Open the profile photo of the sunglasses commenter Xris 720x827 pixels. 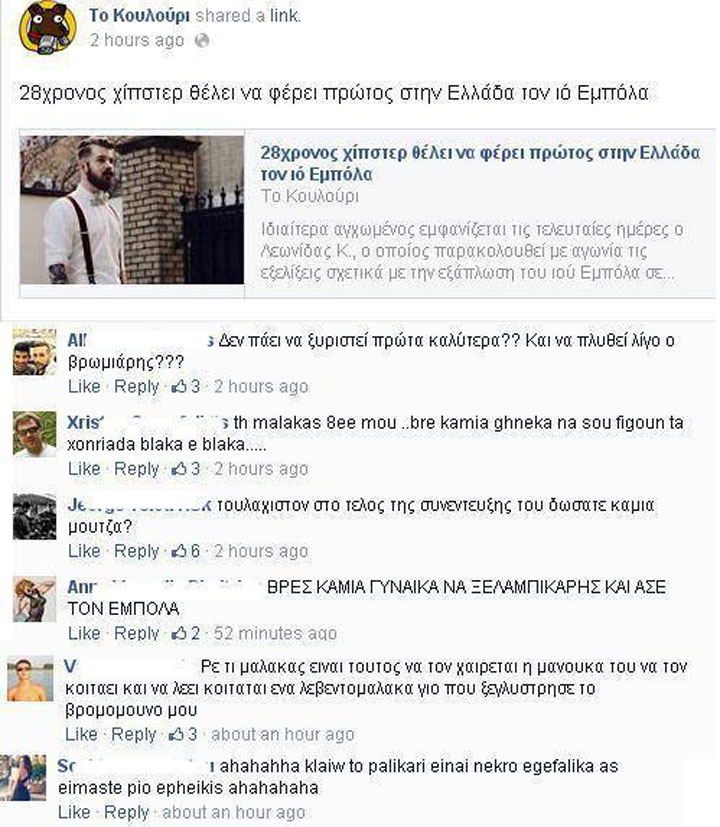[x=34, y=434]
